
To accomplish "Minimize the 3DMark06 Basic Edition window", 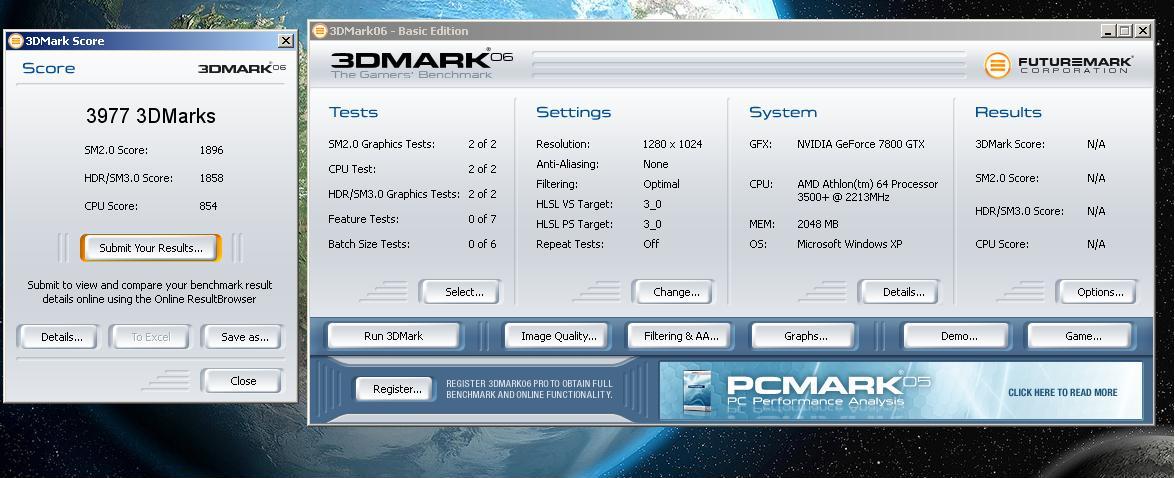I will pyautogui.click(x=1108, y=31).
